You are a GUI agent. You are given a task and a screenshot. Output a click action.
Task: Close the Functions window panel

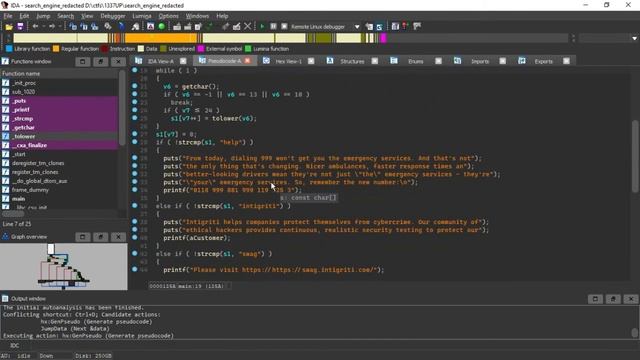pos(118,62)
